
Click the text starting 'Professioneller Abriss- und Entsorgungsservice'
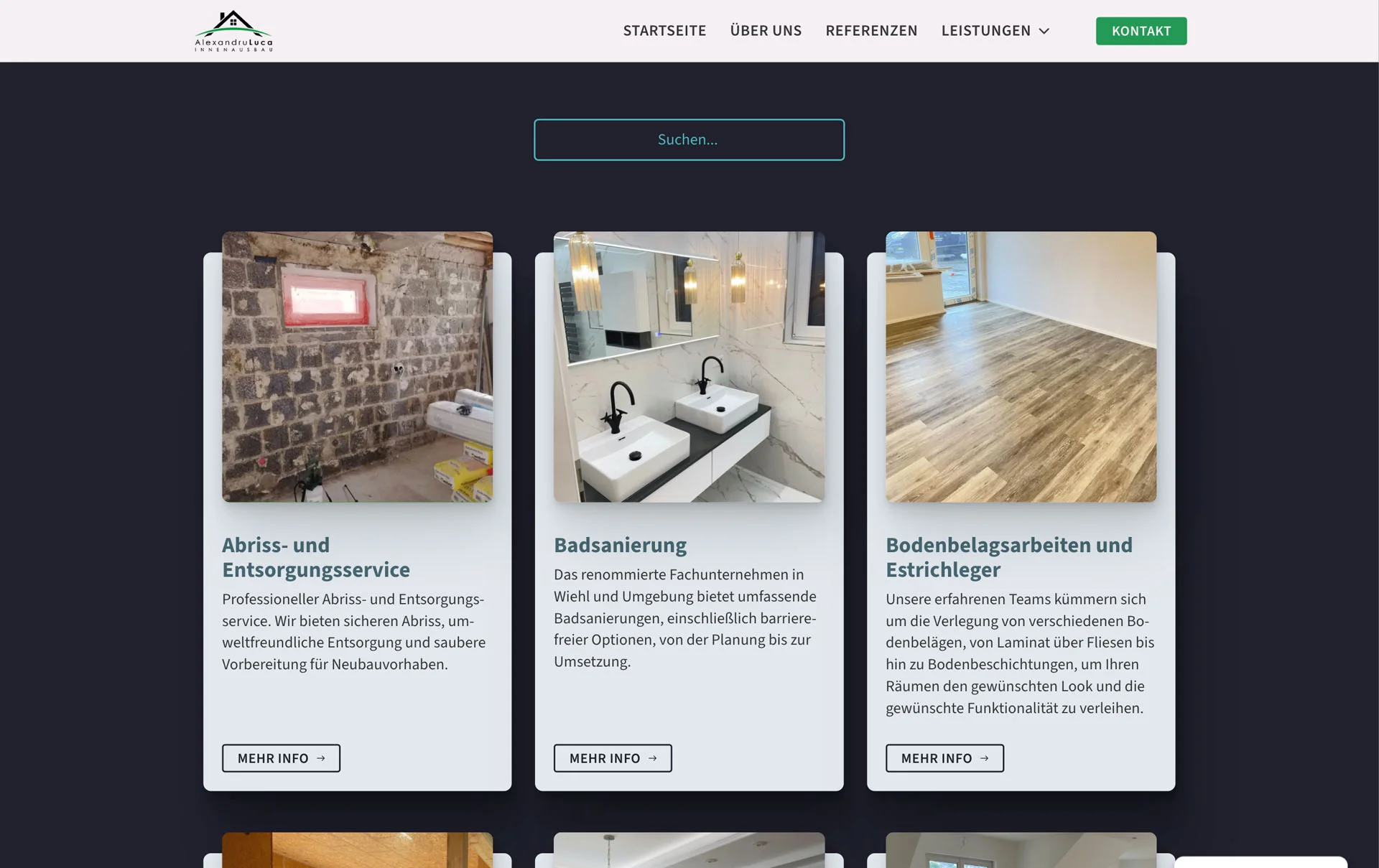[354, 632]
